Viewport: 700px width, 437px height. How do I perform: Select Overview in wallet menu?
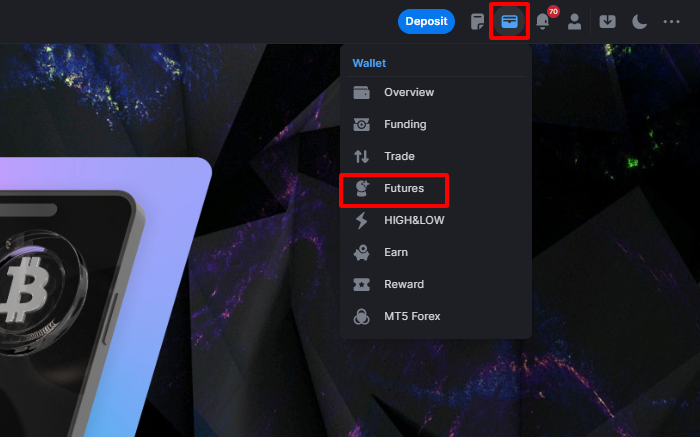[436, 92]
